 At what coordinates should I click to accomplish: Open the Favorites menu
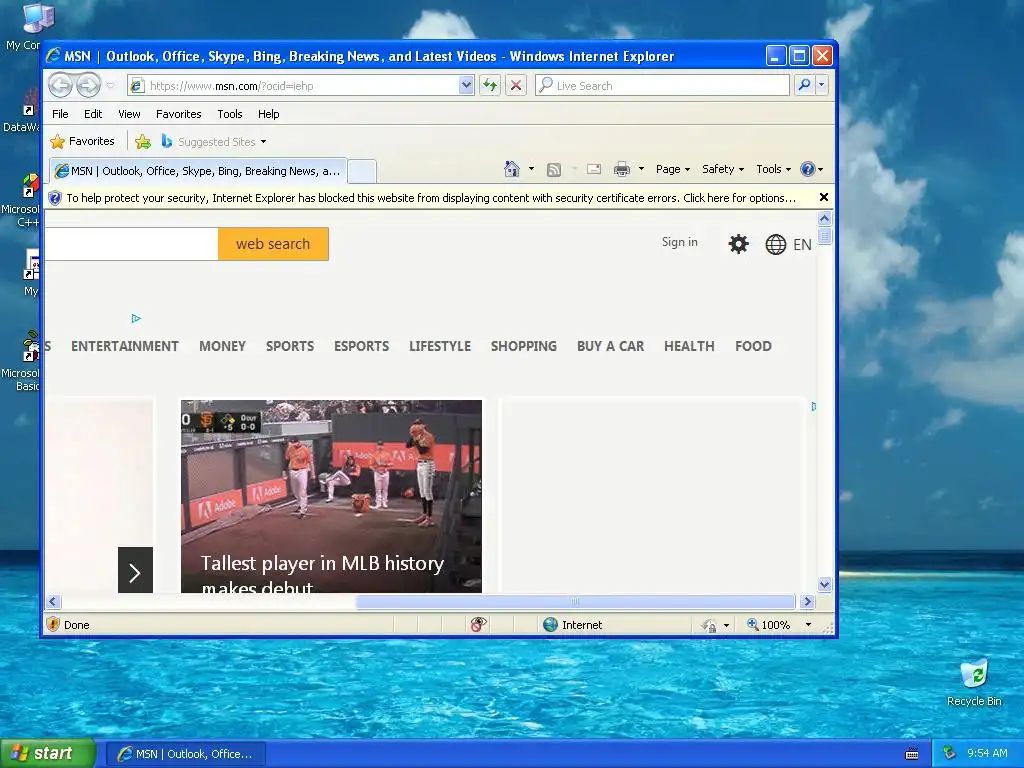[178, 114]
